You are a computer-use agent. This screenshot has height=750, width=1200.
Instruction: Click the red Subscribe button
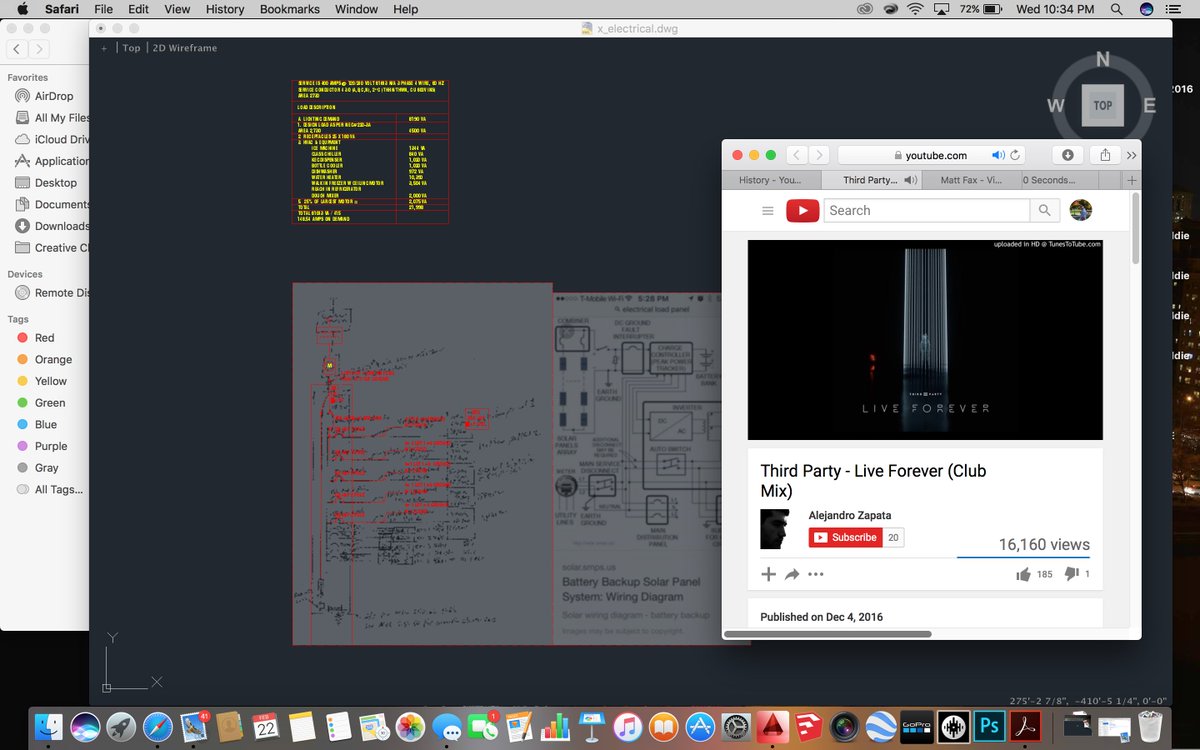845,537
